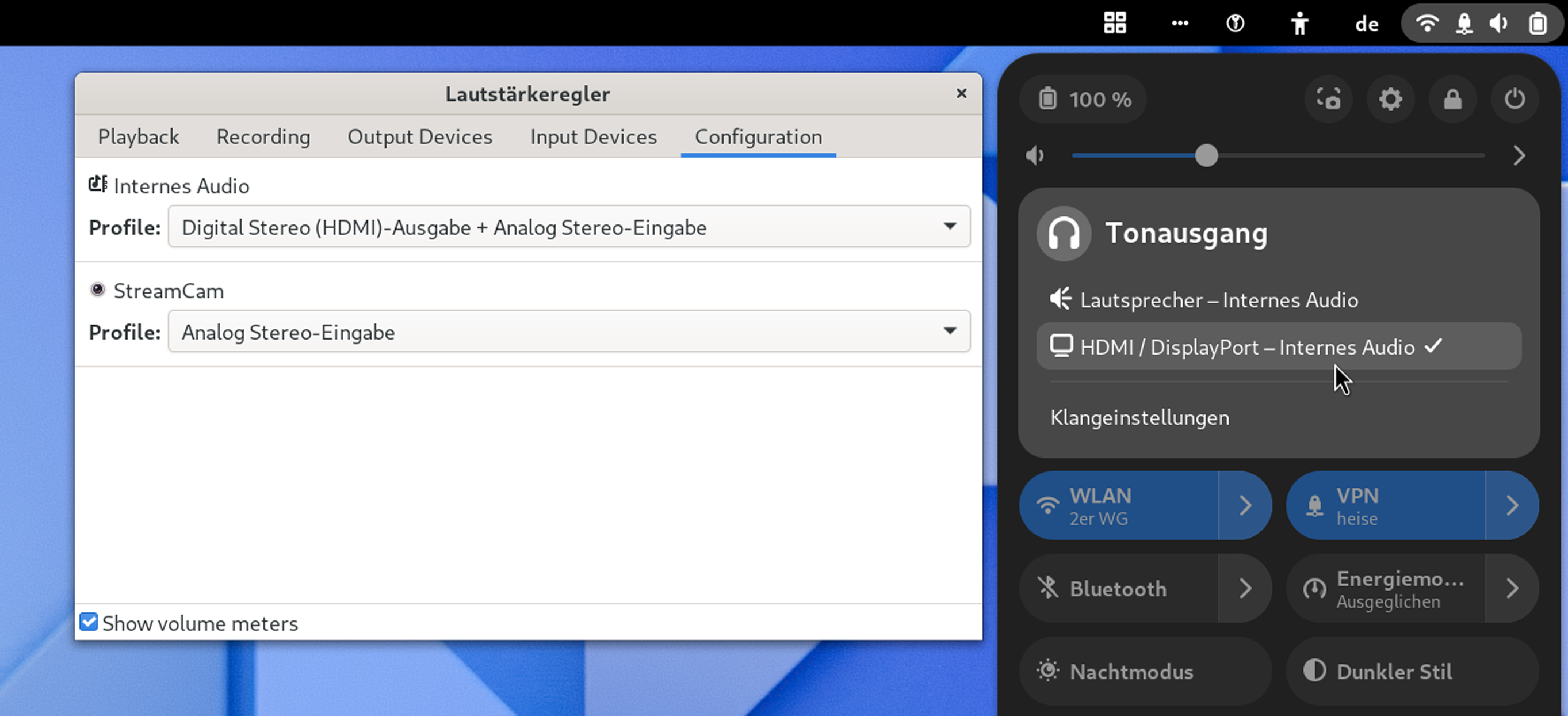
Task: Open accessibility menu in top bar
Action: click(x=1299, y=23)
